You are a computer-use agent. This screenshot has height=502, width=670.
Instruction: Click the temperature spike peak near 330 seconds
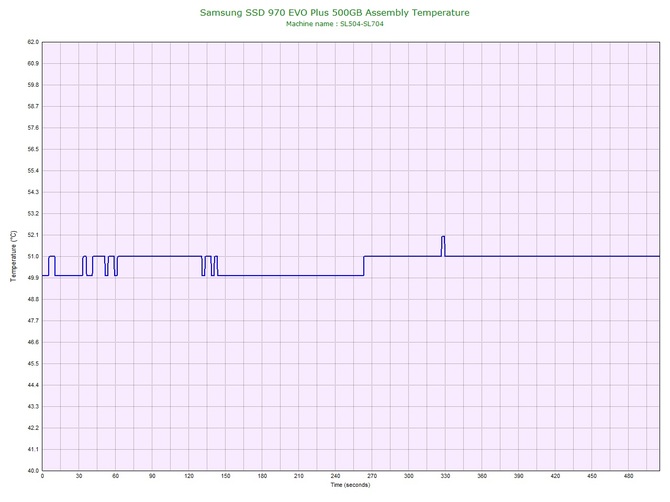tap(443, 237)
